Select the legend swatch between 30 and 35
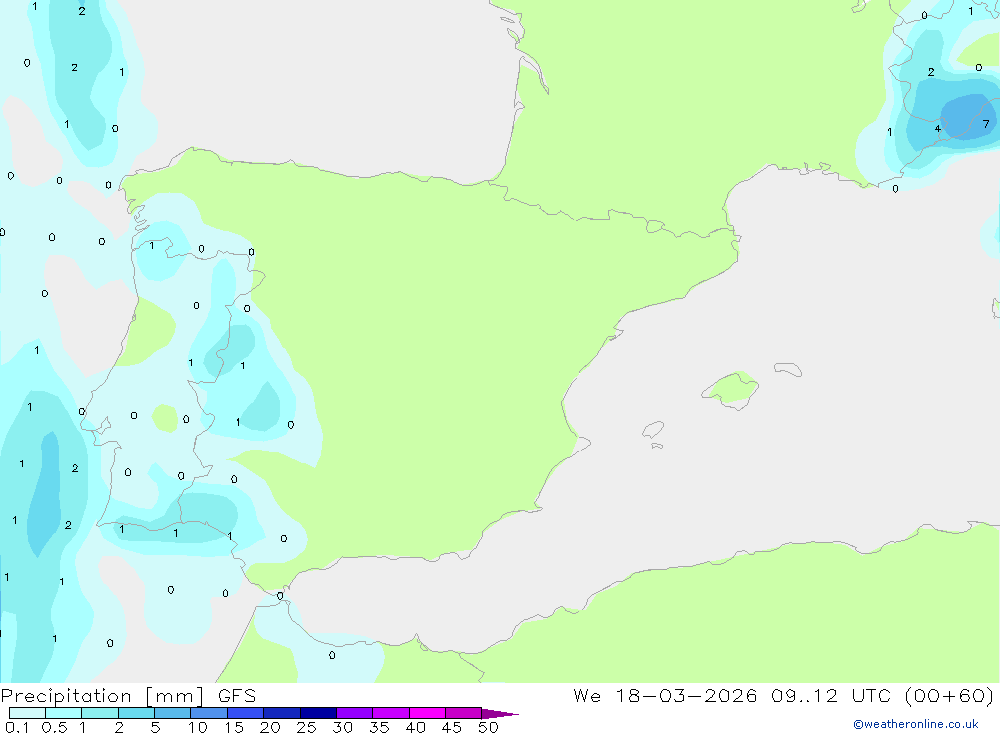1000x733 pixels. [355, 713]
